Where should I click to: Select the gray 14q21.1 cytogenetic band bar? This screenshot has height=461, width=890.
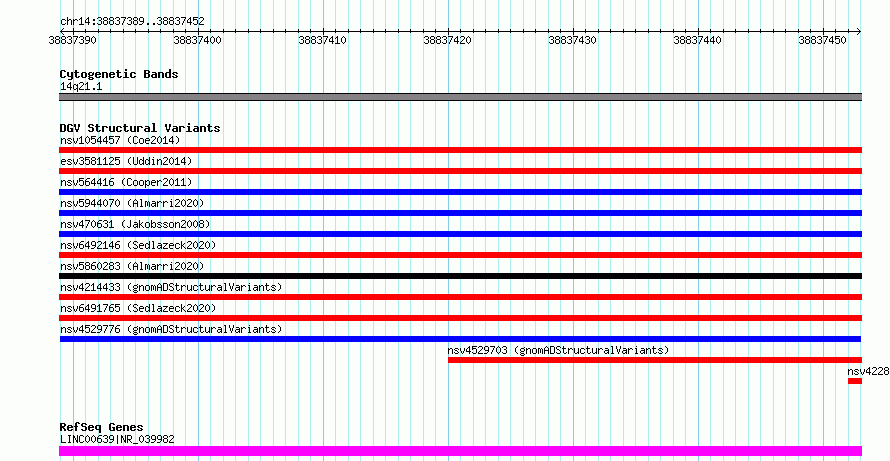click(460, 97)
